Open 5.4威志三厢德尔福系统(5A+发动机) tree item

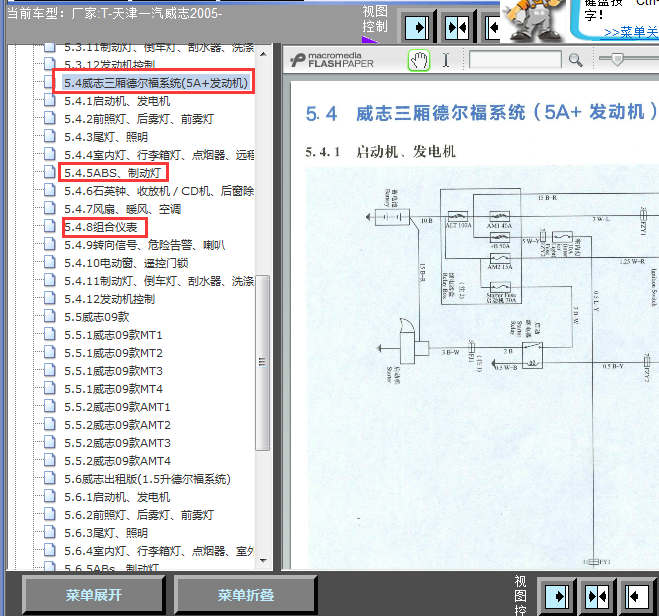[156, 83]
